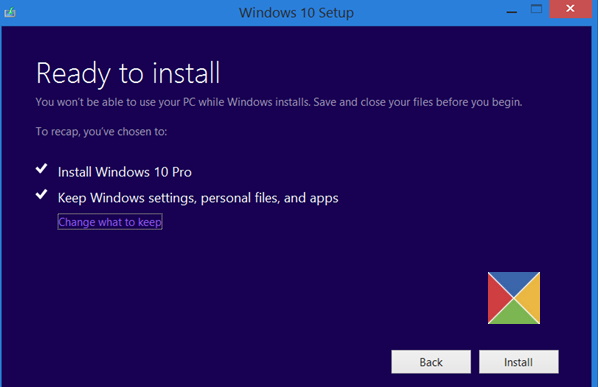Minimize the Windows 10 Setup window
This screenshot has height=387, width=599.
(x=512, y=12)
